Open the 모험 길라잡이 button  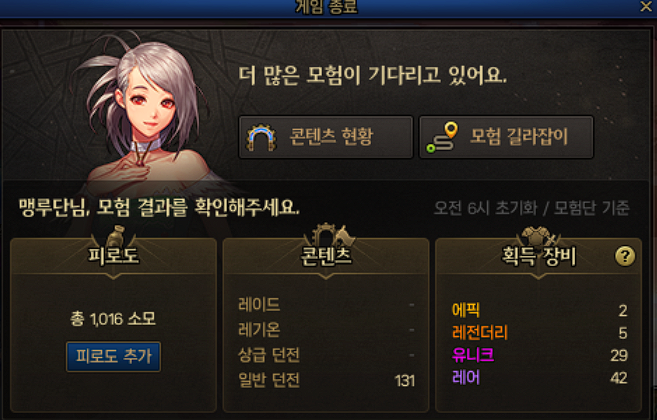click(x=506, y=137)
